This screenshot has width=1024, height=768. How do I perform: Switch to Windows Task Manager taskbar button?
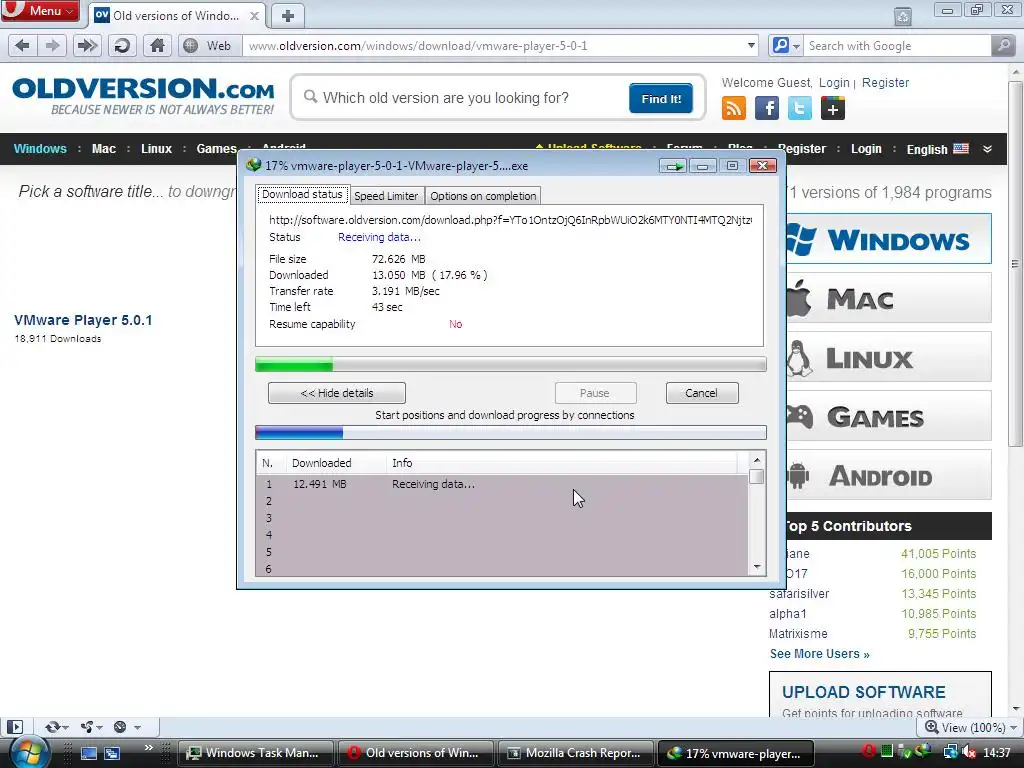(255, 753)
